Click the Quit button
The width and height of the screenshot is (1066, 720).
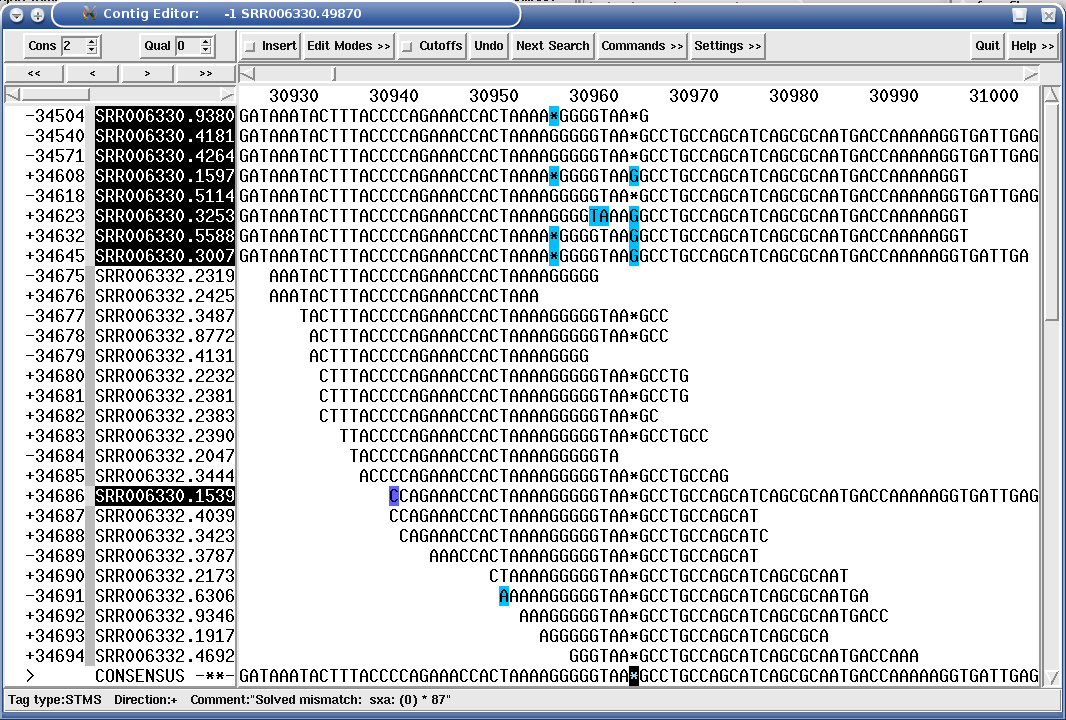coord(987,46)
